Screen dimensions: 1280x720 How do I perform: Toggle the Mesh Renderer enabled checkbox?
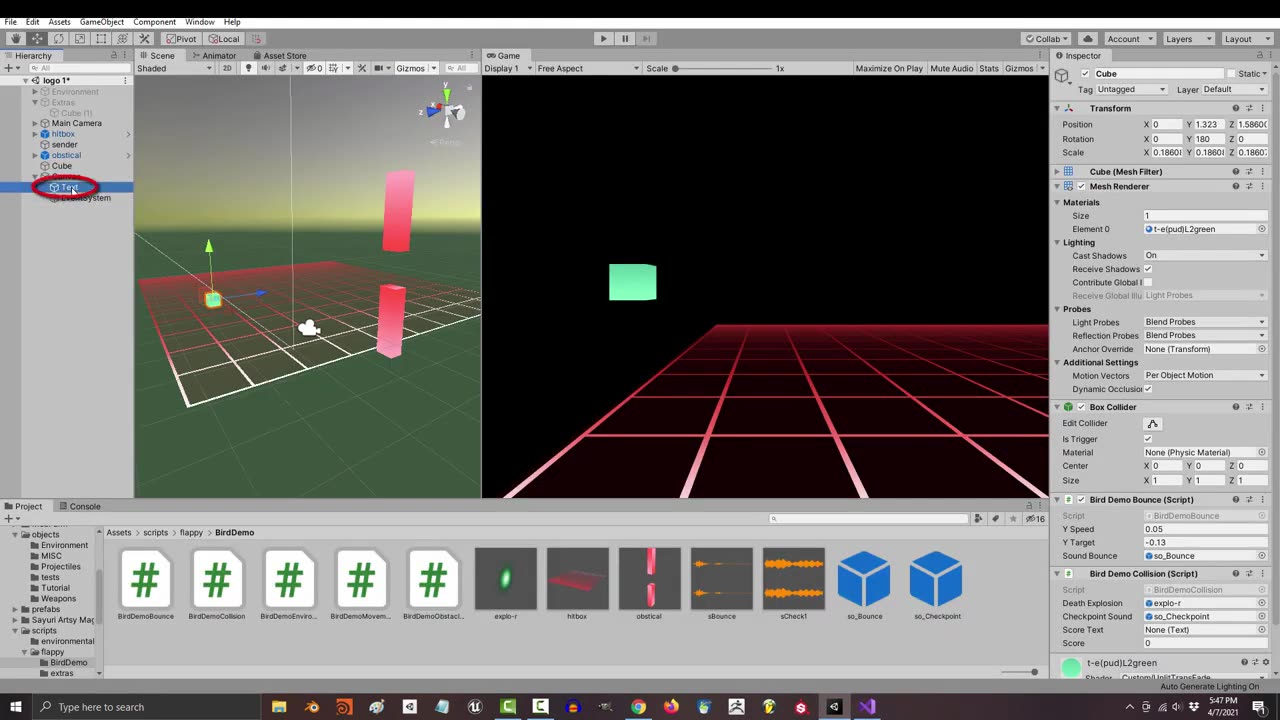click(x=1081, y=186)
